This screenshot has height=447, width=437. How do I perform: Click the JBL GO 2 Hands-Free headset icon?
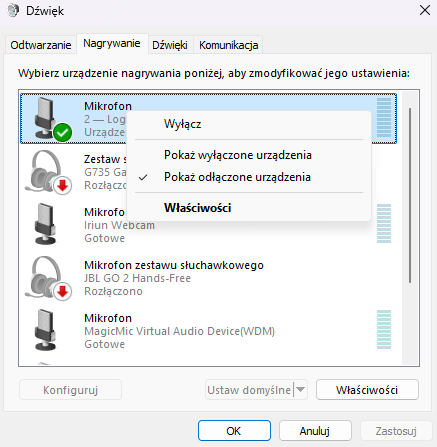click(x=48, y=278)
